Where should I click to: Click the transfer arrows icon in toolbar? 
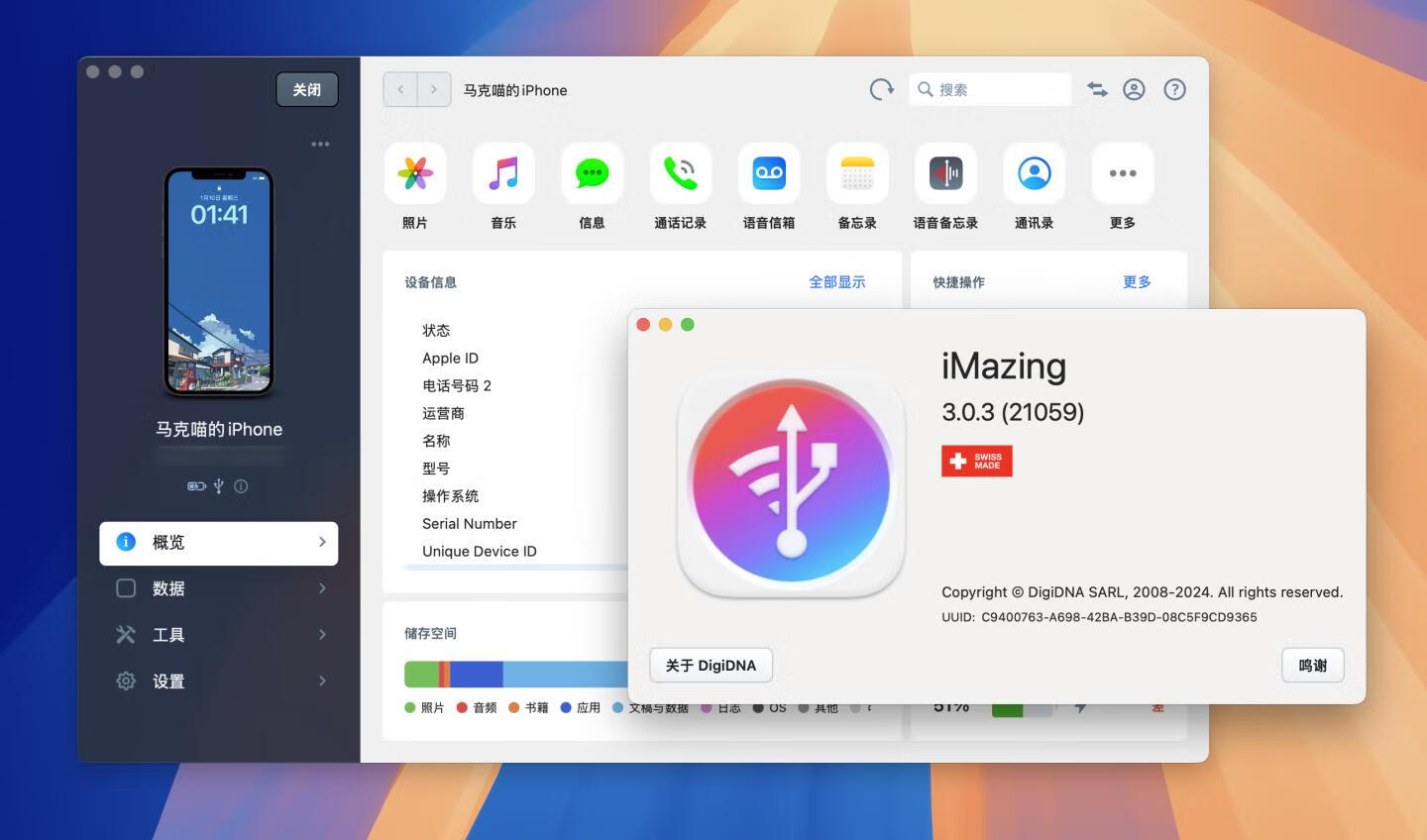tap(1097, 89)
